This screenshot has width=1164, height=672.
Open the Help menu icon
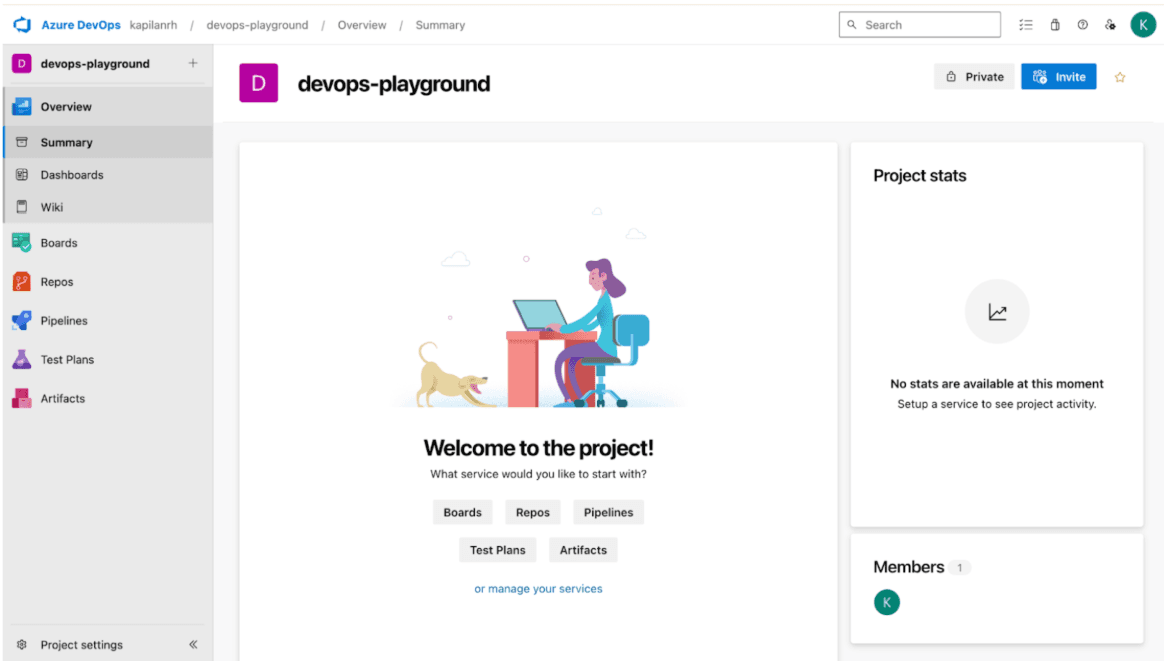1082,24
